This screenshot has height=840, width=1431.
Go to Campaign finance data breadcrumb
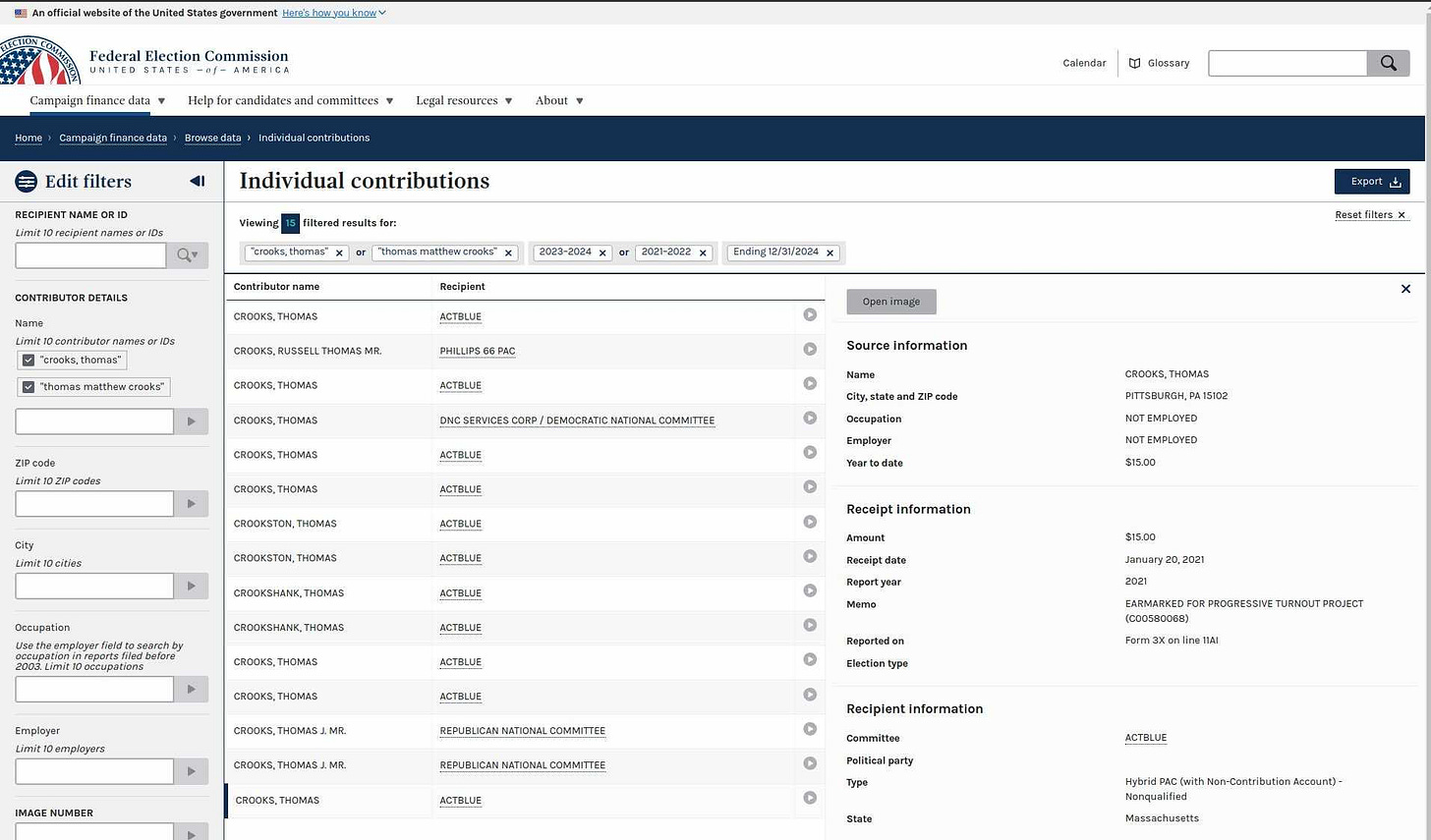point(113,138)
